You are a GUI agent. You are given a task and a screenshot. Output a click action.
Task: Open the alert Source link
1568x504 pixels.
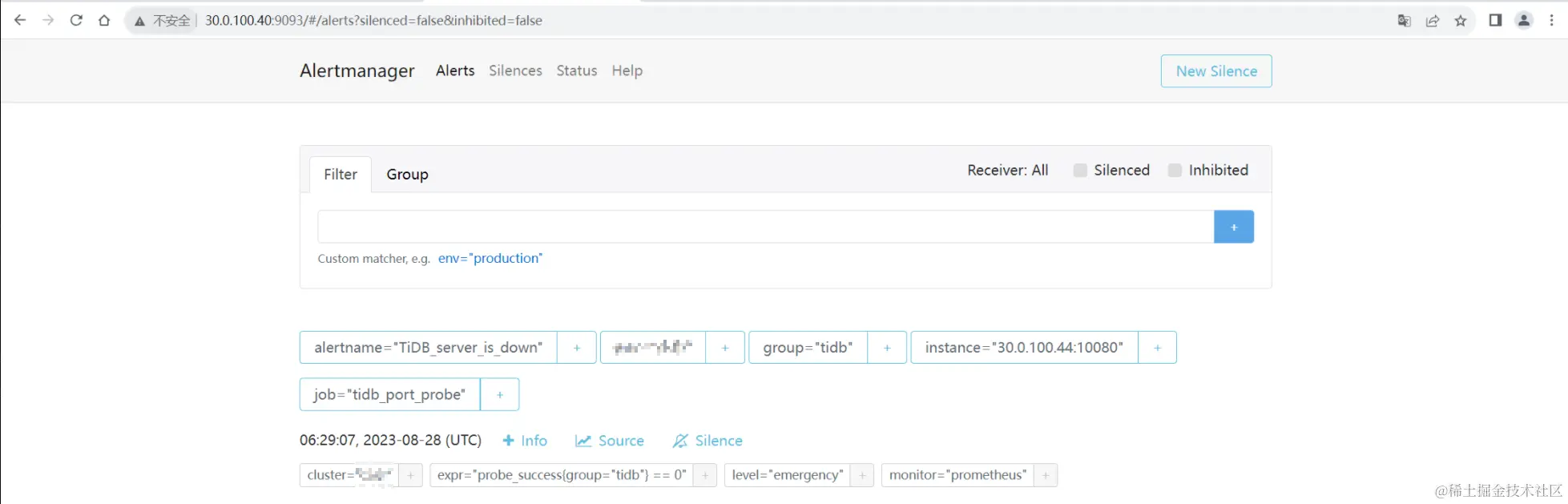[x=610, y=441]
